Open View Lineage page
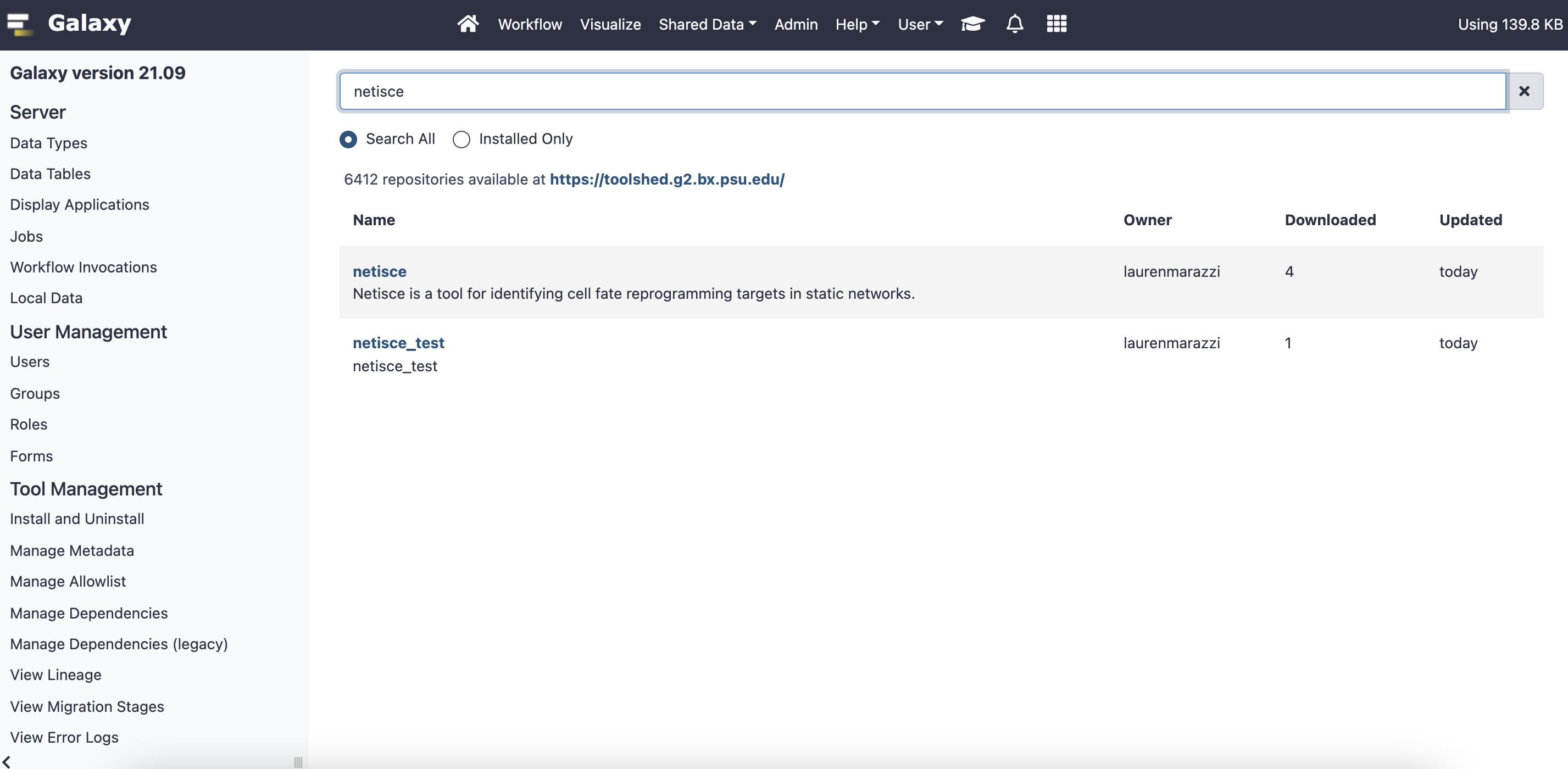 (55, 675)
